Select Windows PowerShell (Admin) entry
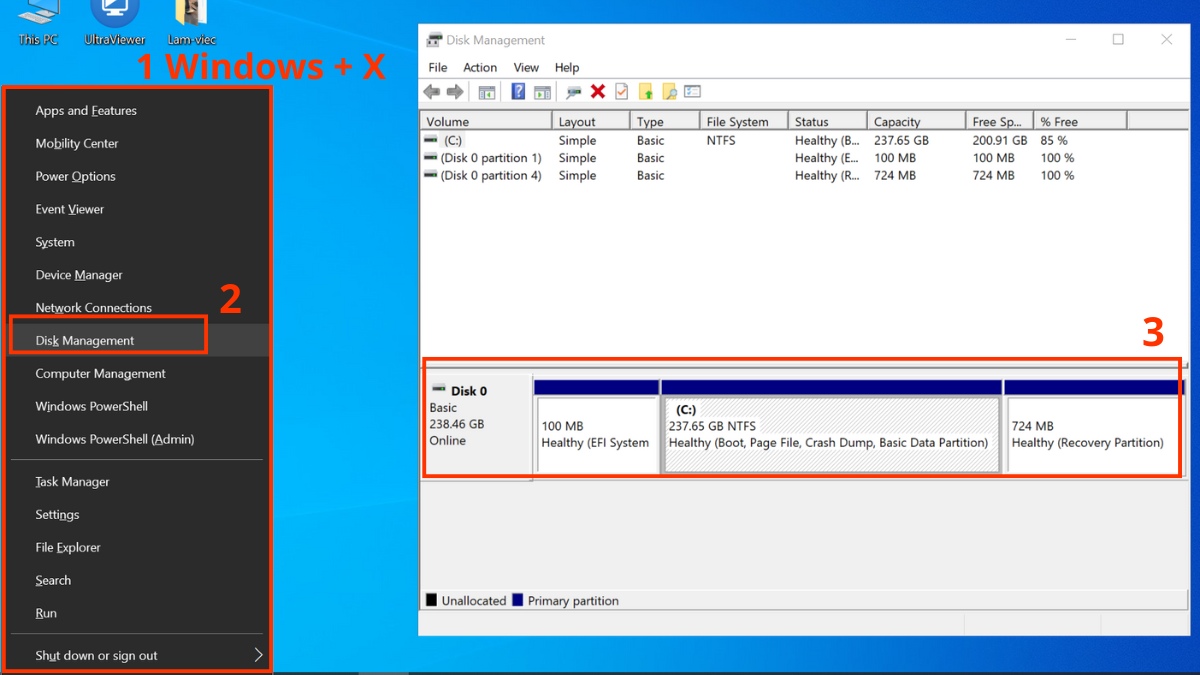 114,439
